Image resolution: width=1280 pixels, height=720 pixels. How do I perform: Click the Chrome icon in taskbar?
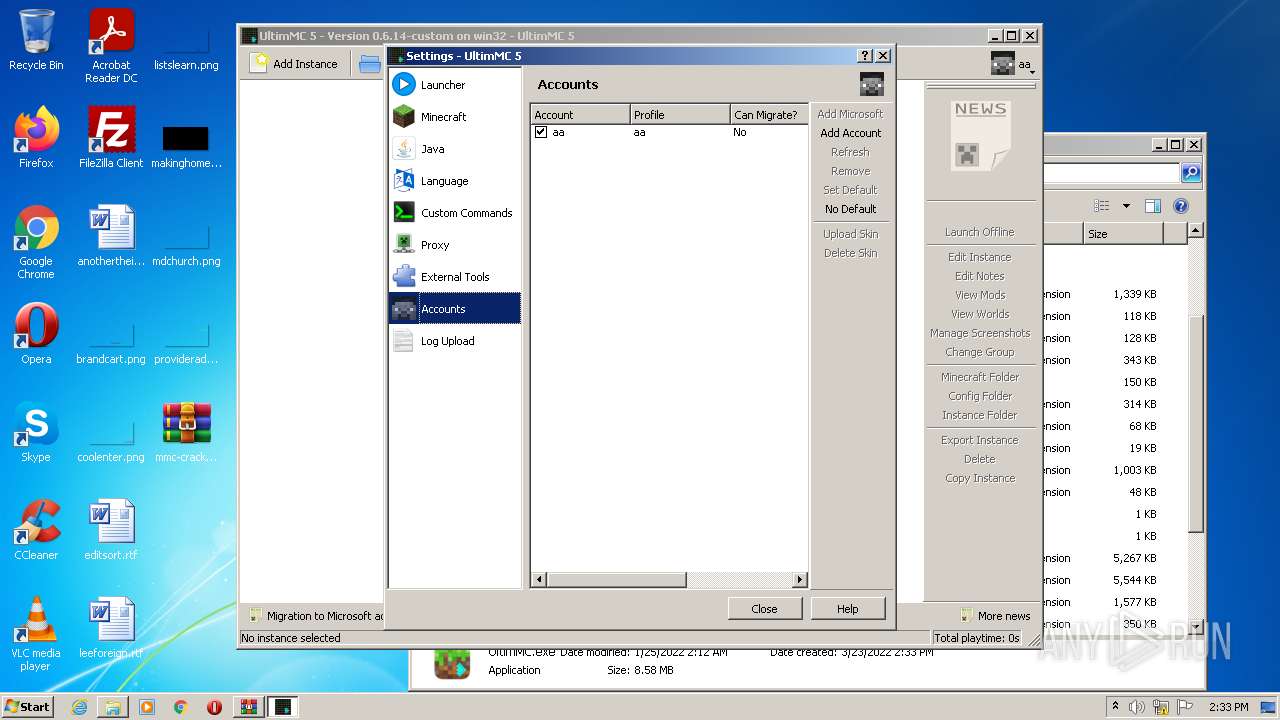point(180,707)
